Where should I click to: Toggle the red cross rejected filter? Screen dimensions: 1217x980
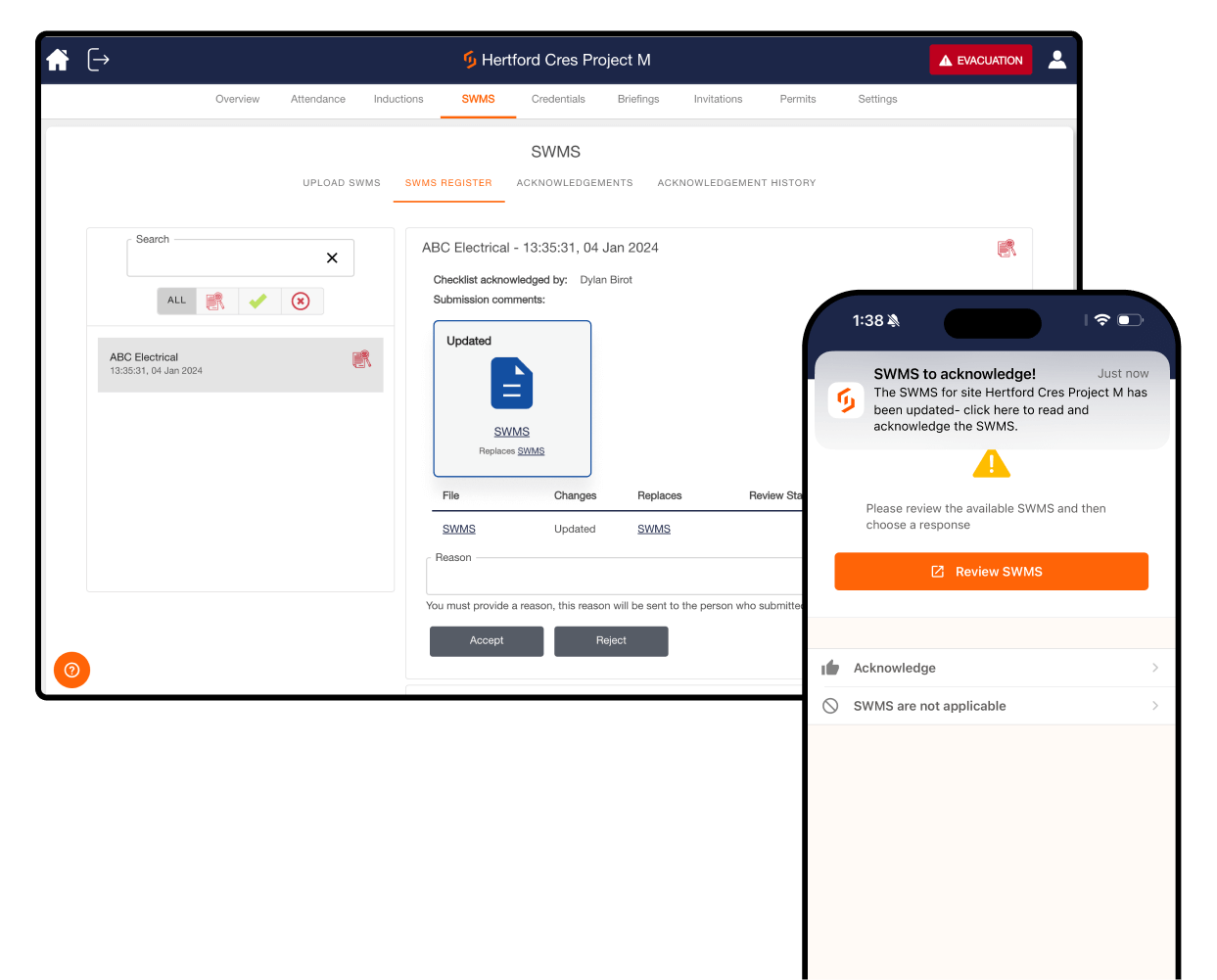[x=301, y=301]
